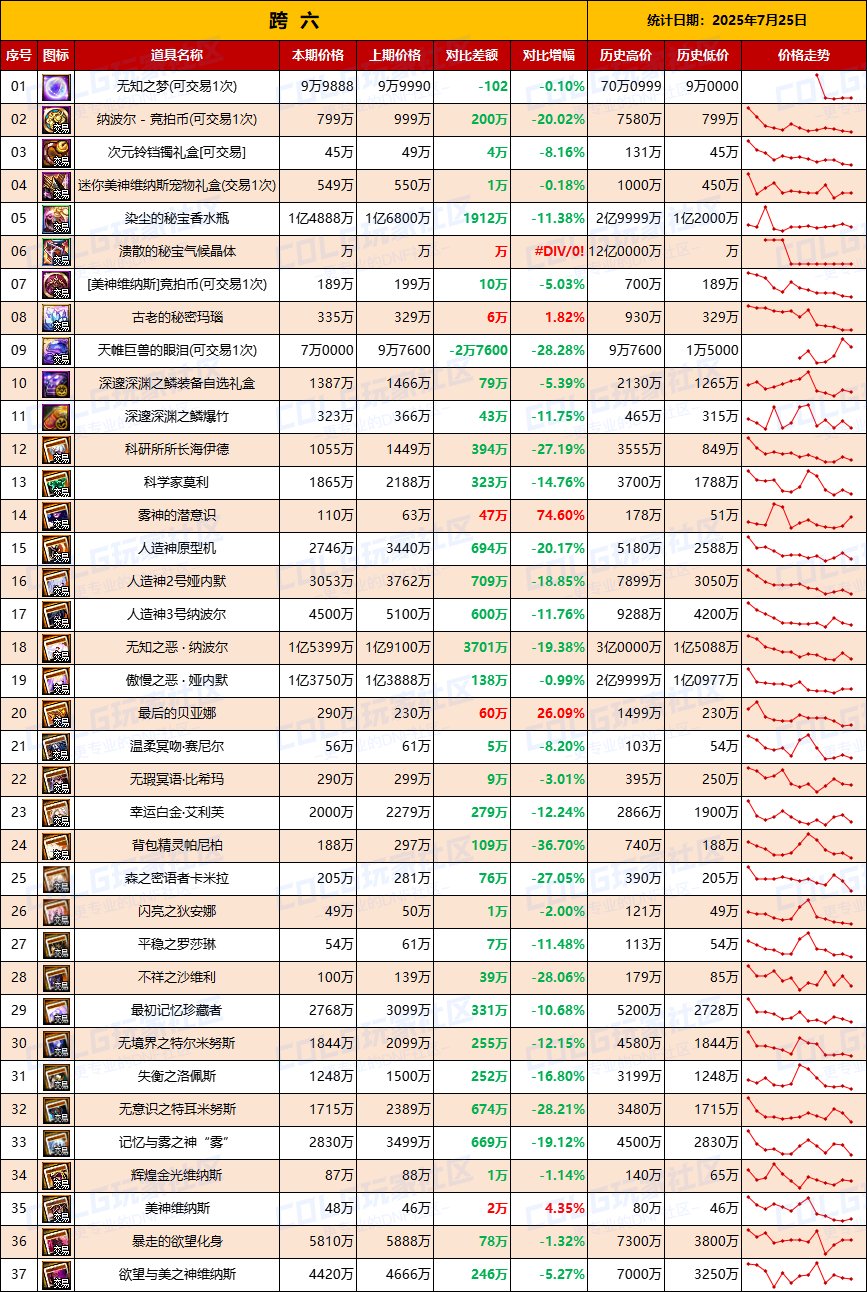
Task: Select the 闪亮之狄安娜 item name
Action: point(176,912)
